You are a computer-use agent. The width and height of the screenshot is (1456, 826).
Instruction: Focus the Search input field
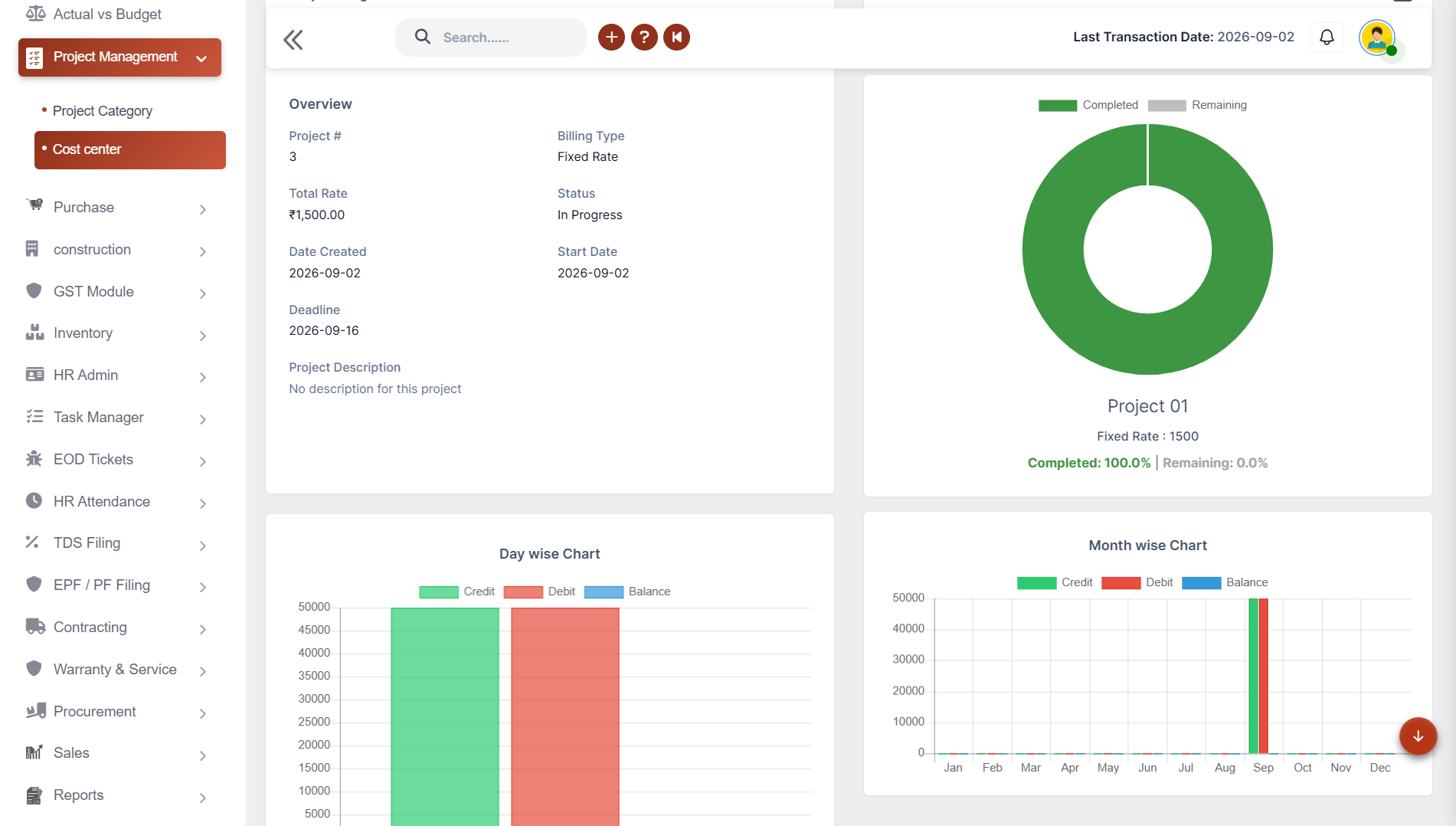(490, 38)
